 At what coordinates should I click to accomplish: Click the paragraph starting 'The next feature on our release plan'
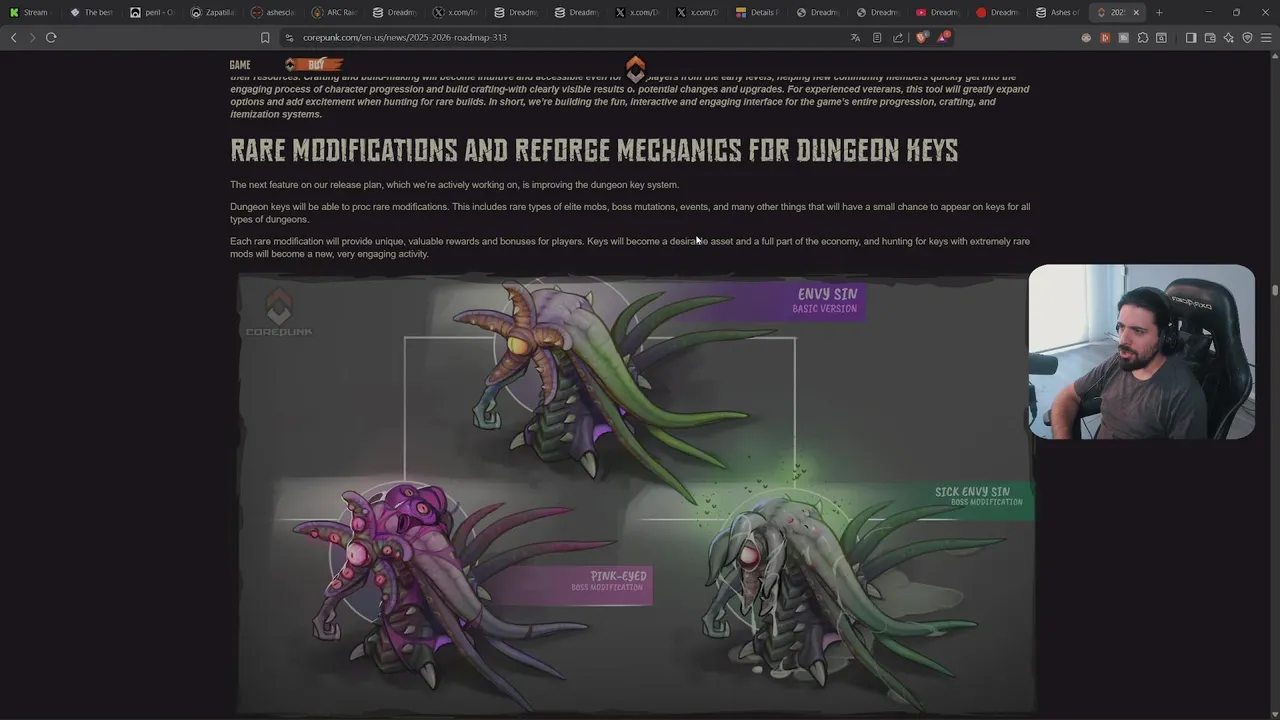click(x=454, y=185)
